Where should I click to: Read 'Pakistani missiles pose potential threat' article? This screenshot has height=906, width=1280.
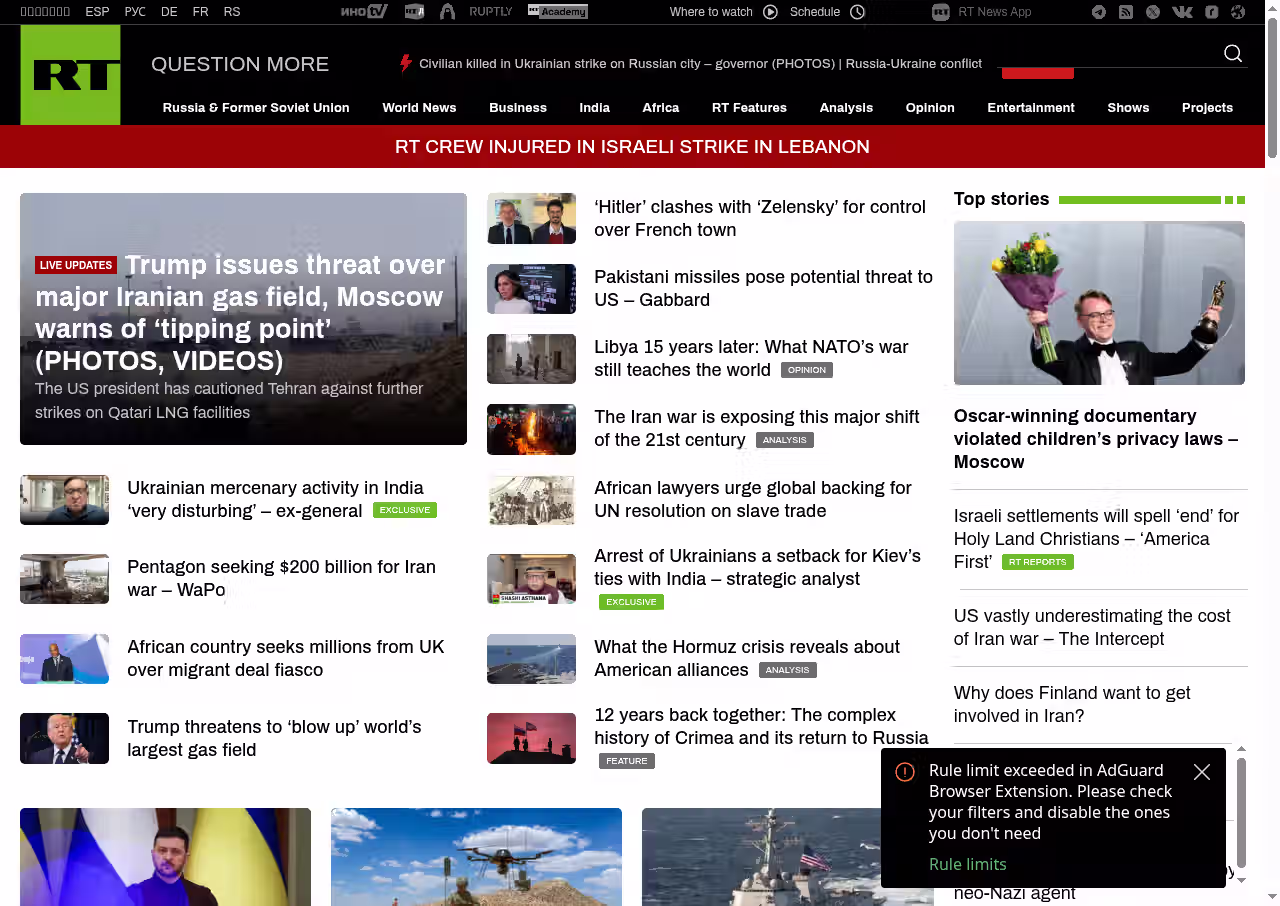coord(762,288)
